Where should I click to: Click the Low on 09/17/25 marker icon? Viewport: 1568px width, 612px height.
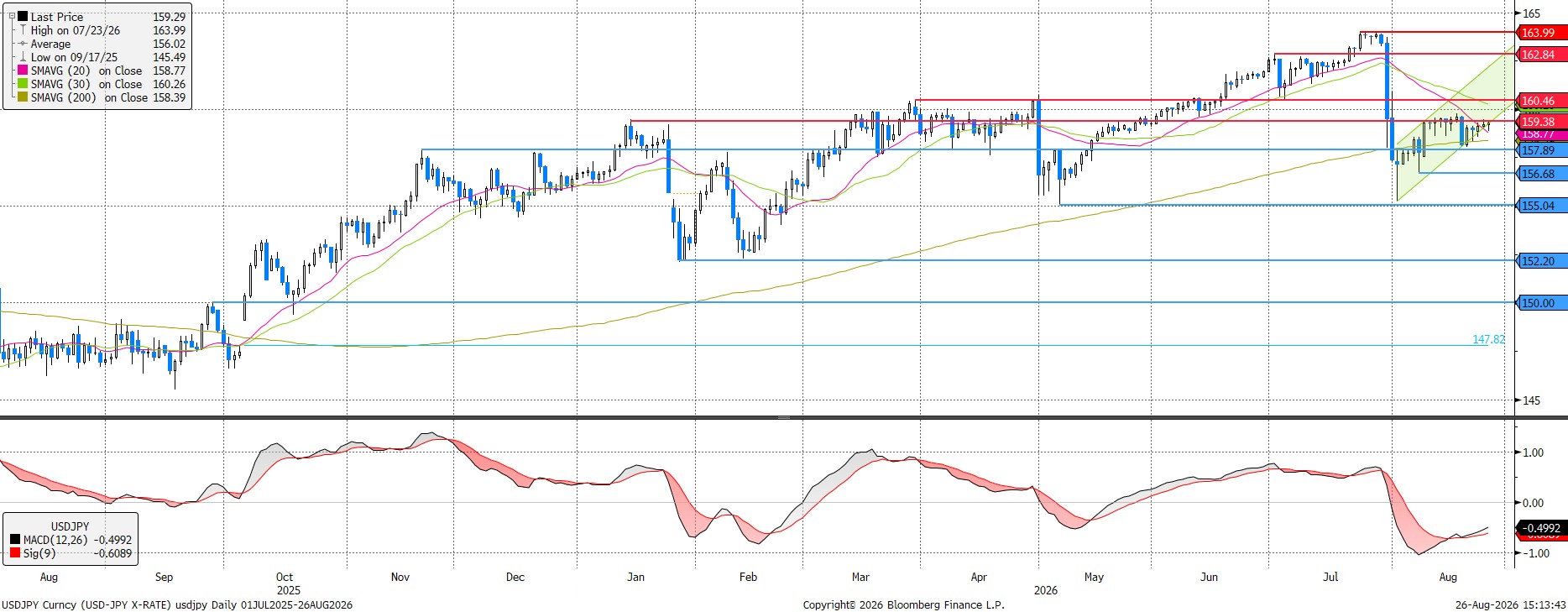click(23, 57)
